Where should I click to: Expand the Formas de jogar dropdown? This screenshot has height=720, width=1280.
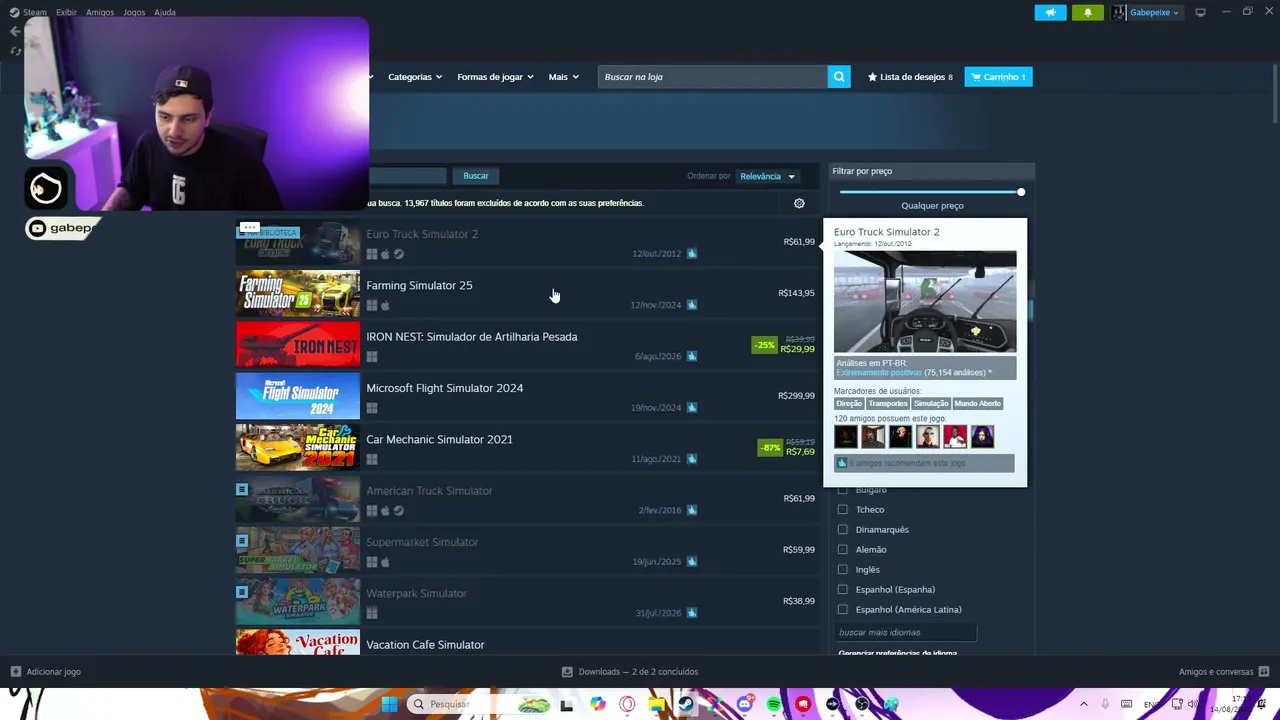495,77
